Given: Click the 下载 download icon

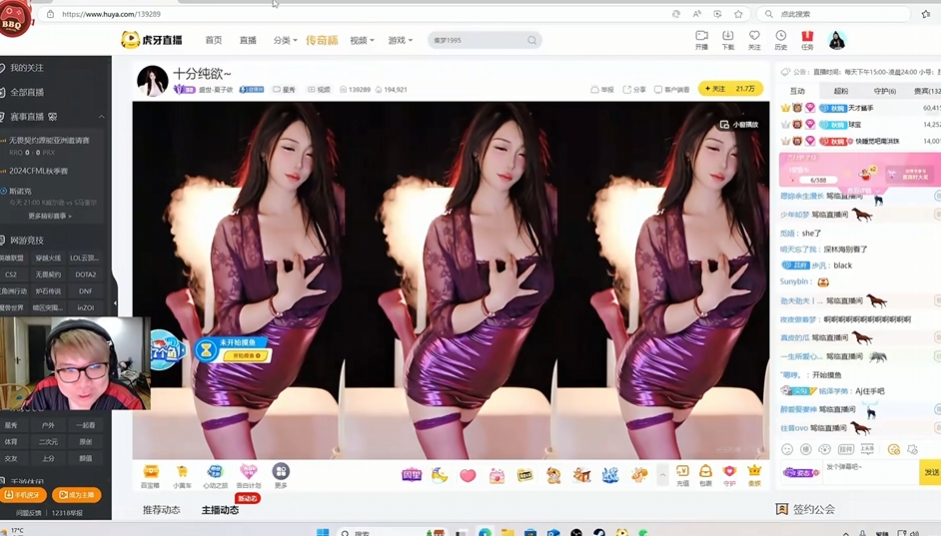Looking at the screenshot, I should (727, 40).
